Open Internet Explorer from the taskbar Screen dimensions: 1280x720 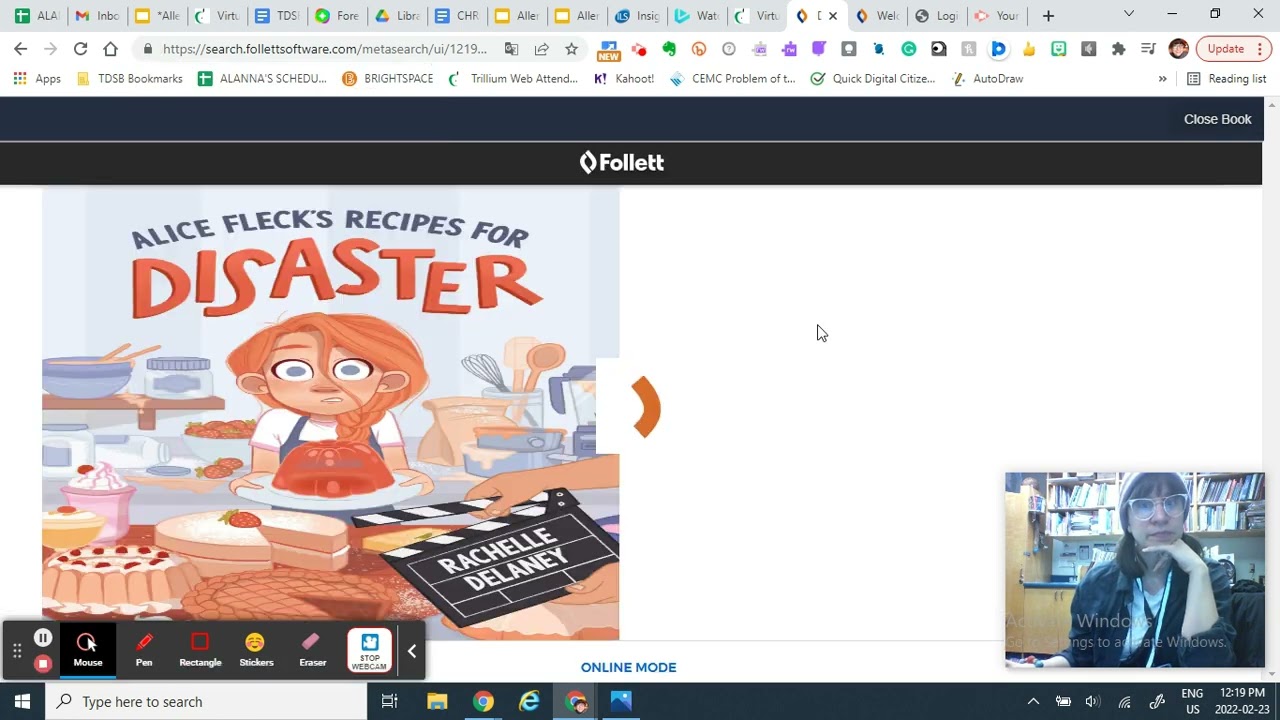(529, 701)
